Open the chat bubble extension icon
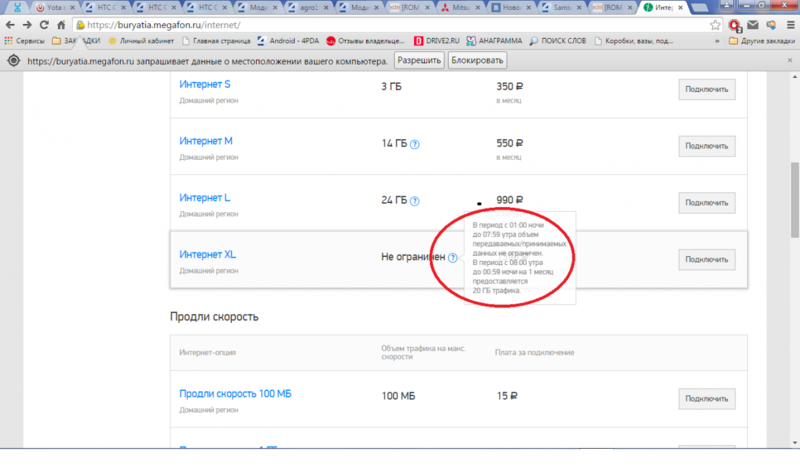This screenshot has width=800, height=468. [771, 24]
